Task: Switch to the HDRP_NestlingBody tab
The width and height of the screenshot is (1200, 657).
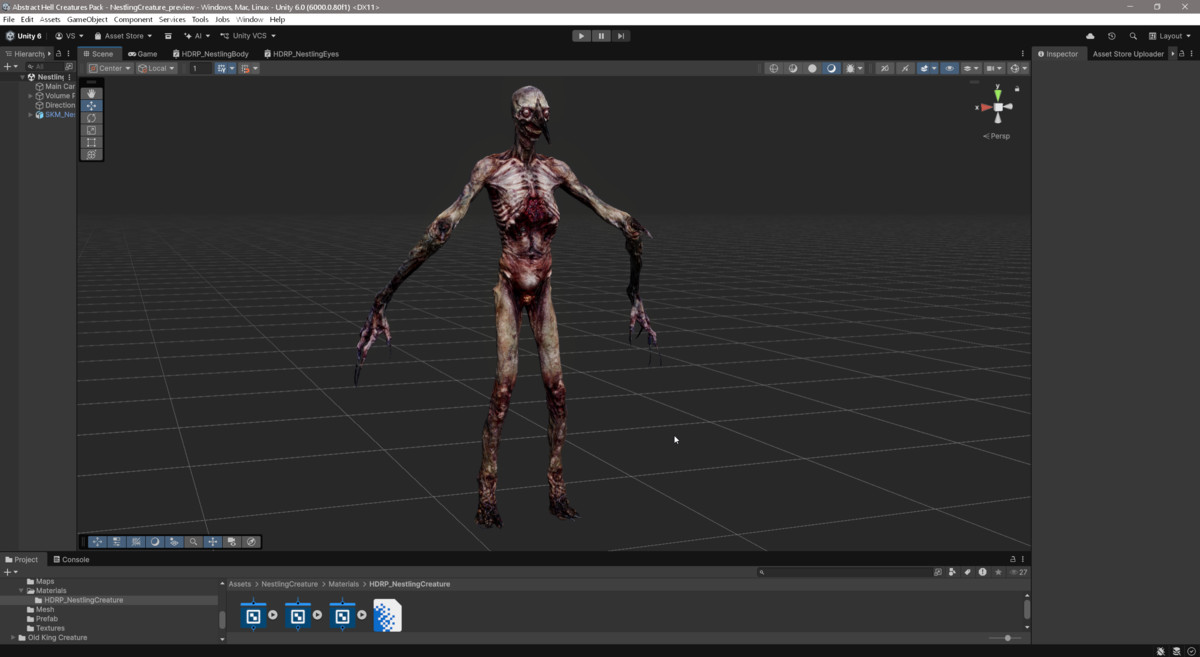Action: point(210,54)
